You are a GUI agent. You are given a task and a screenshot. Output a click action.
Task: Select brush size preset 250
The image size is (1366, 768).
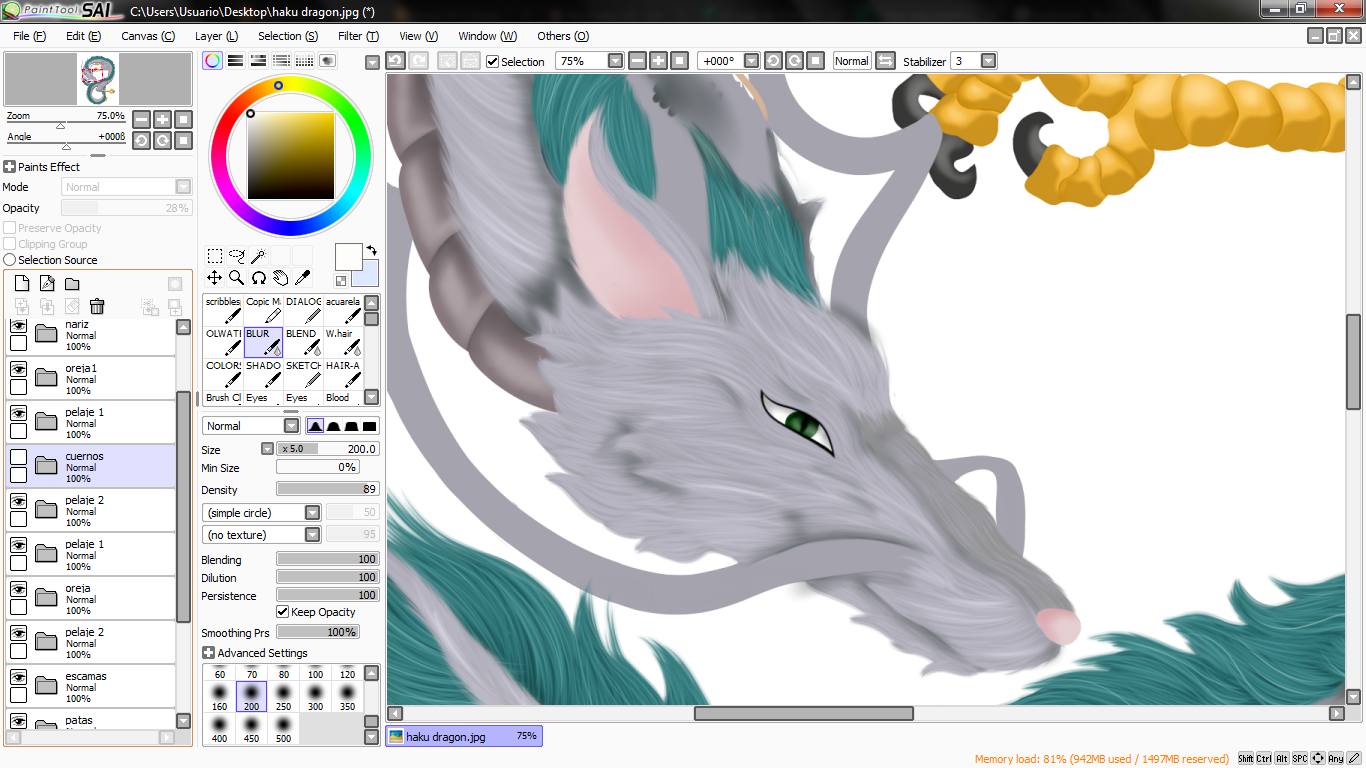point(284,698)
